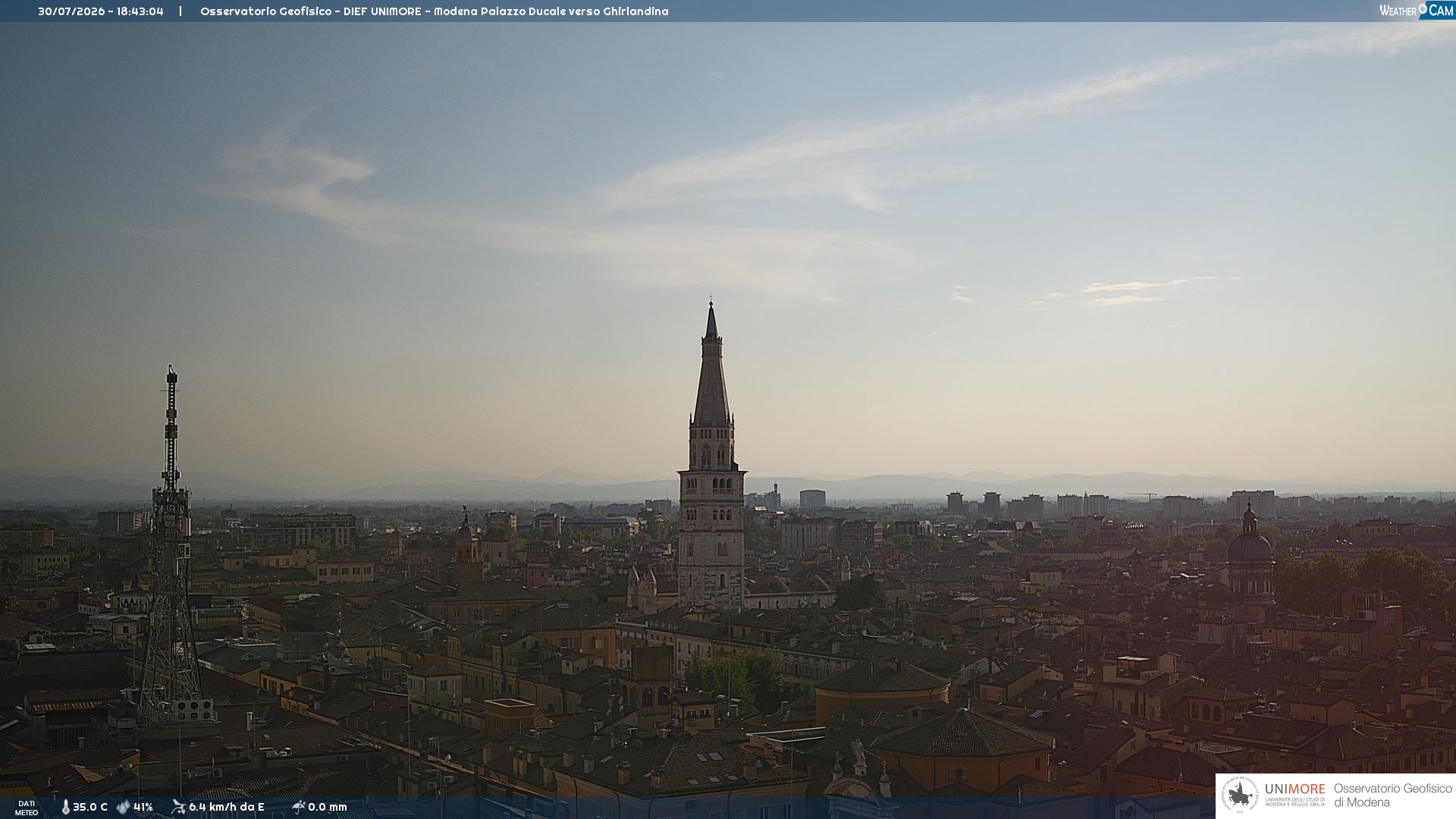Image resolution: width=1456 pixels, height=819 pixels.
Task: Click the UNIMORE round seal emblem
Action: click(1240, 795)
